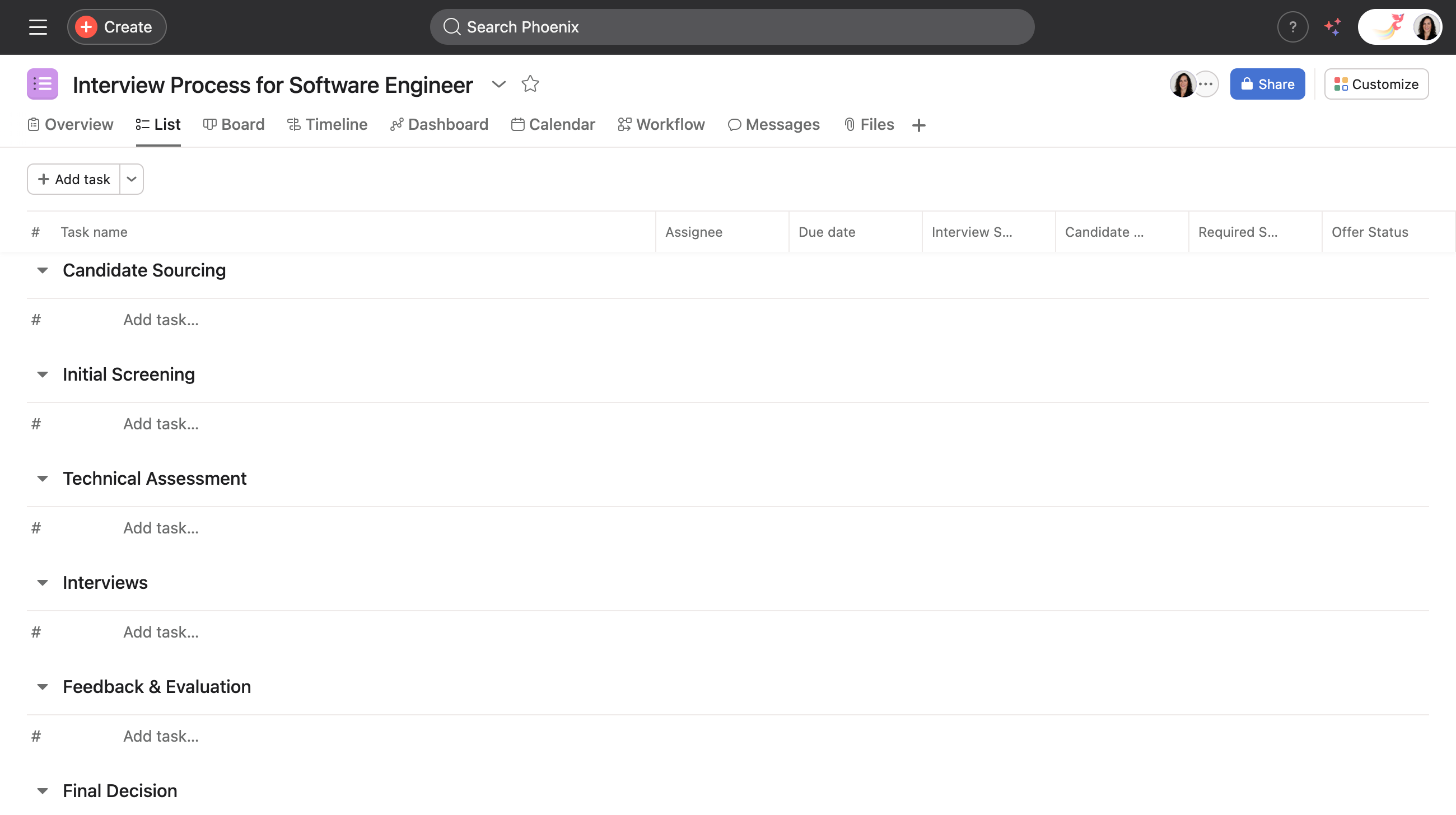Star the Interview Process project

coord(530,83)
